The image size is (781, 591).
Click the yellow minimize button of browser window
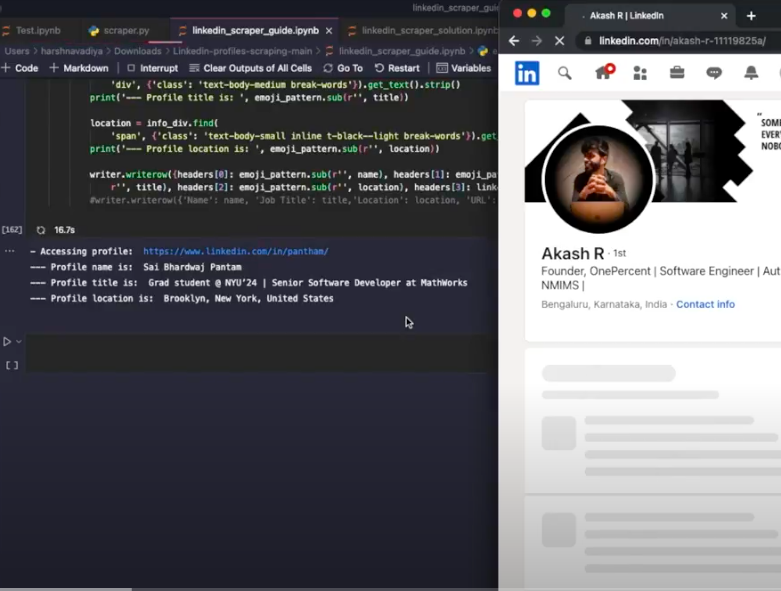[x=532, y=13]
